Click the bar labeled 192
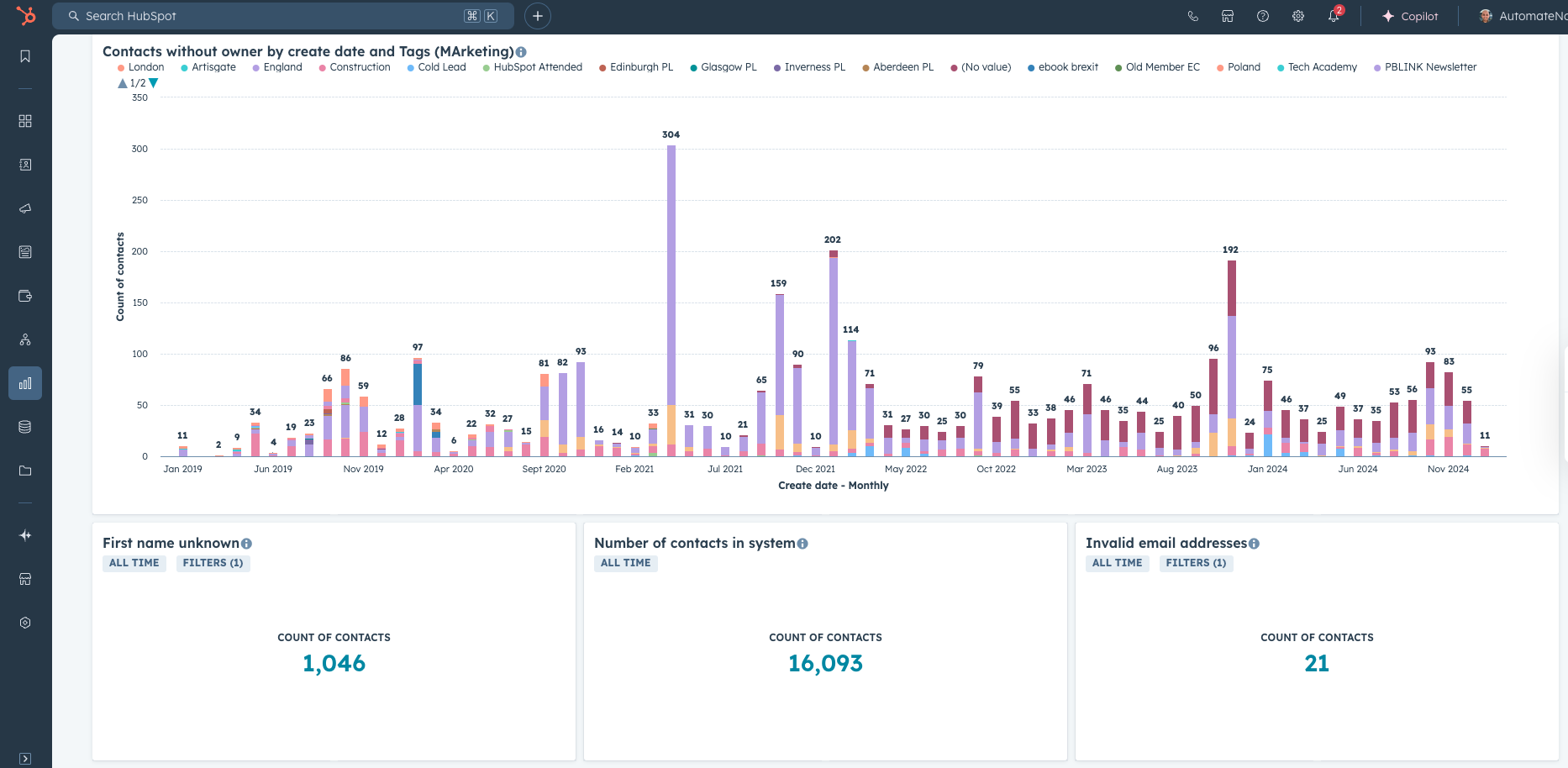This screenshot has height=768, width=1568. coord(1232,358)
